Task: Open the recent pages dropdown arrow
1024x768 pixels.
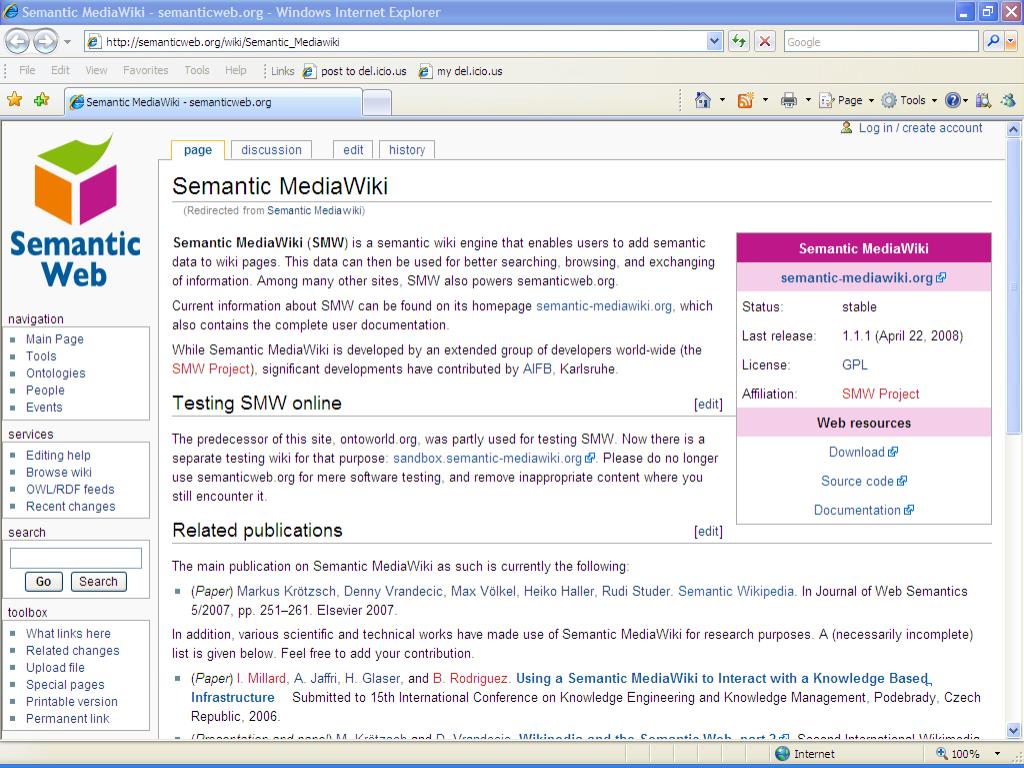Action: tap(67, 42)
